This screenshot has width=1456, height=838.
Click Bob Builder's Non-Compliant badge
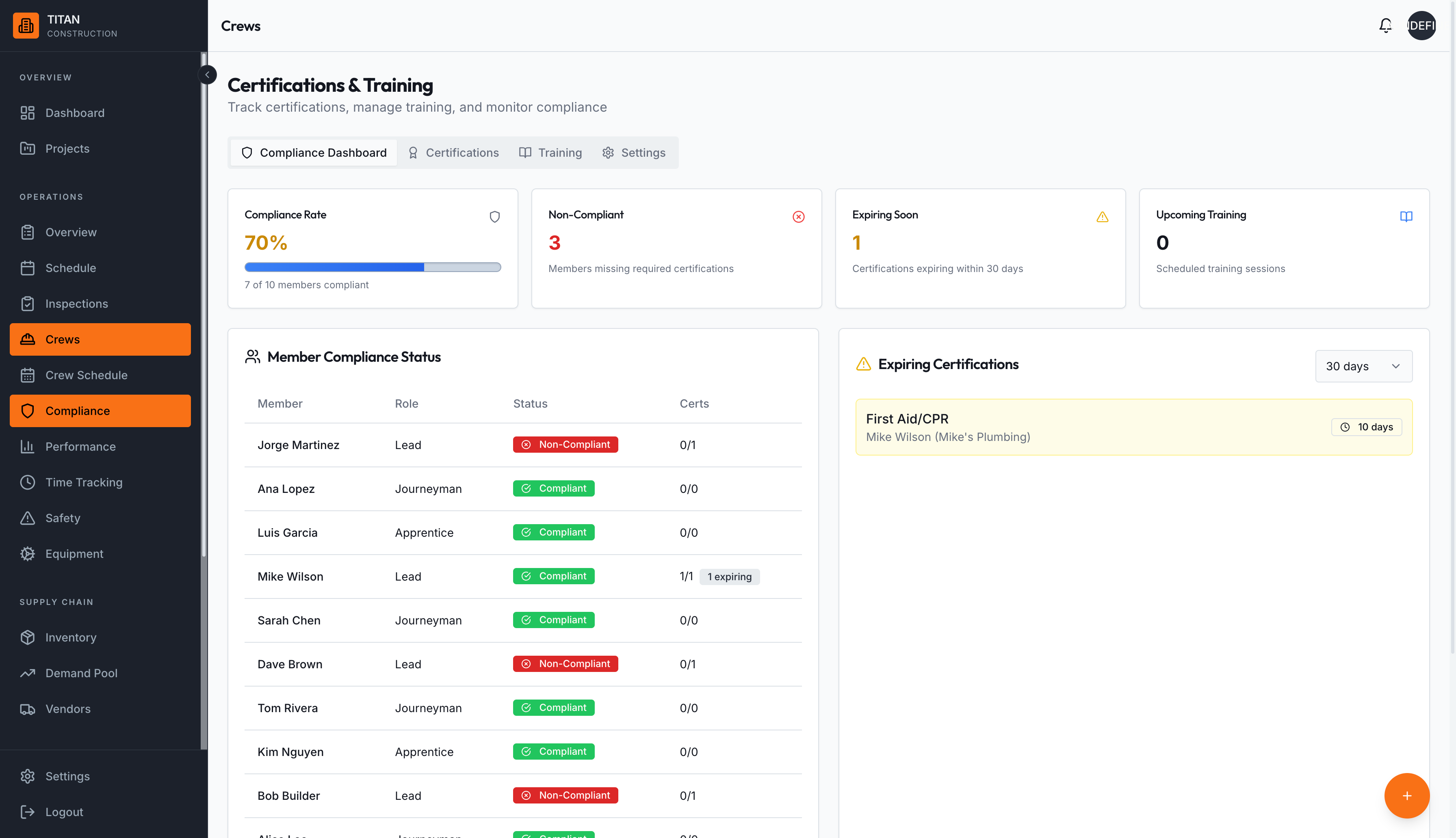pyautogui.click(x=565, y=795)
